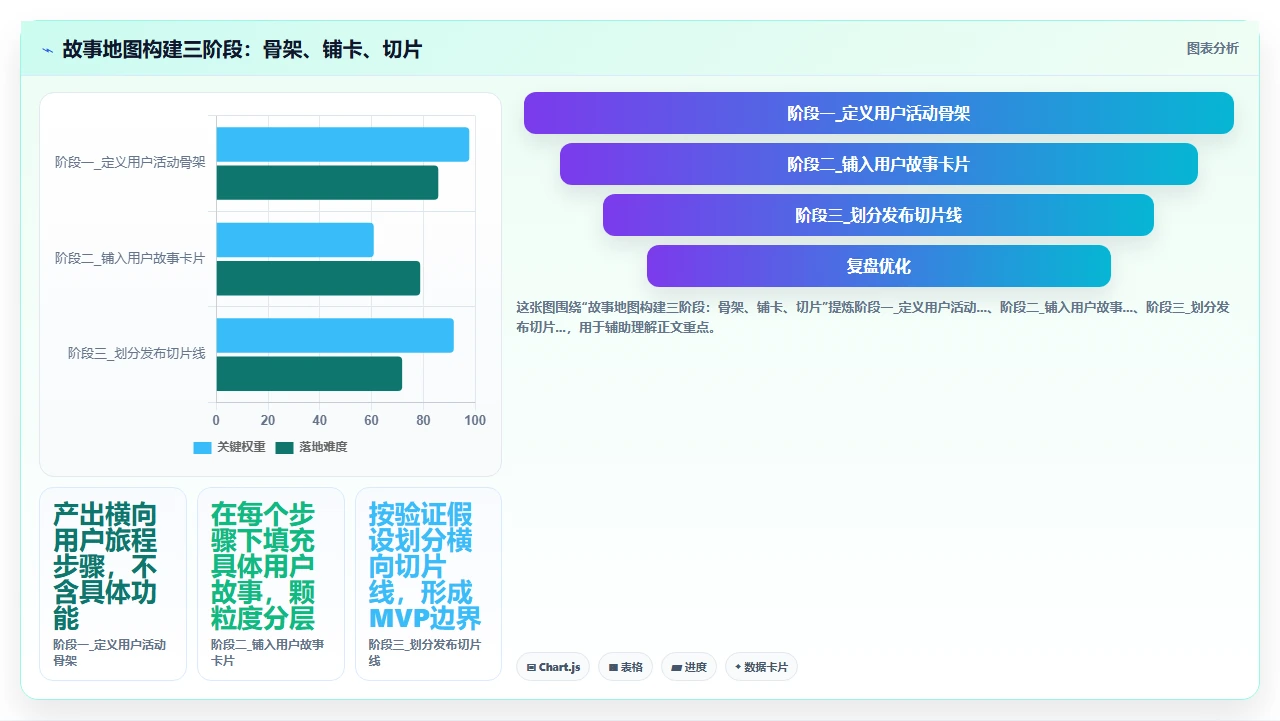Viewport: 1280px width, 721px height.
Task: Click the y-axis label 阶段一_定义用户活动骨架
Action: point(130,162)
